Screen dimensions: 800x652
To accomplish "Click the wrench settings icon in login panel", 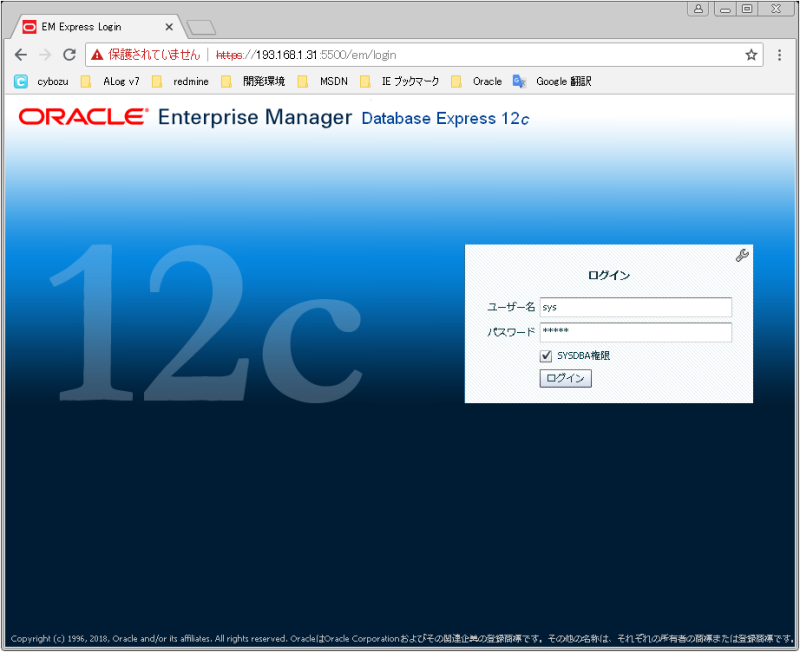I will coord(742,255).
